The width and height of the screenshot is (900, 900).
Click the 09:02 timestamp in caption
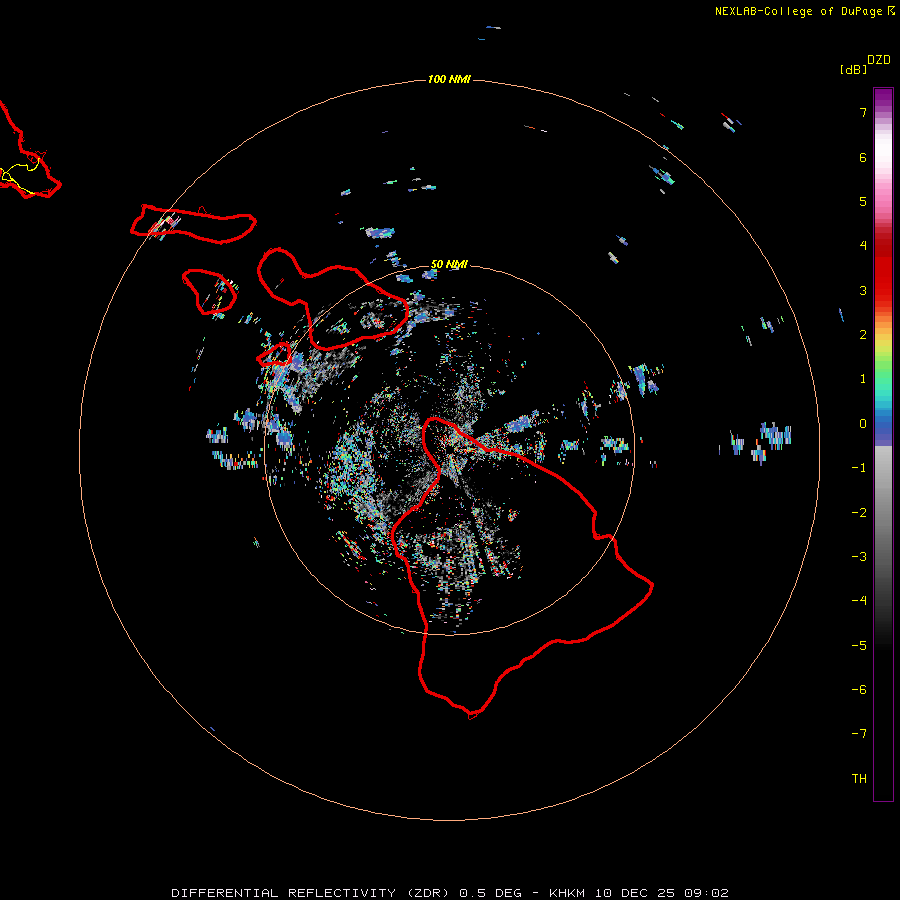[707, 893]
